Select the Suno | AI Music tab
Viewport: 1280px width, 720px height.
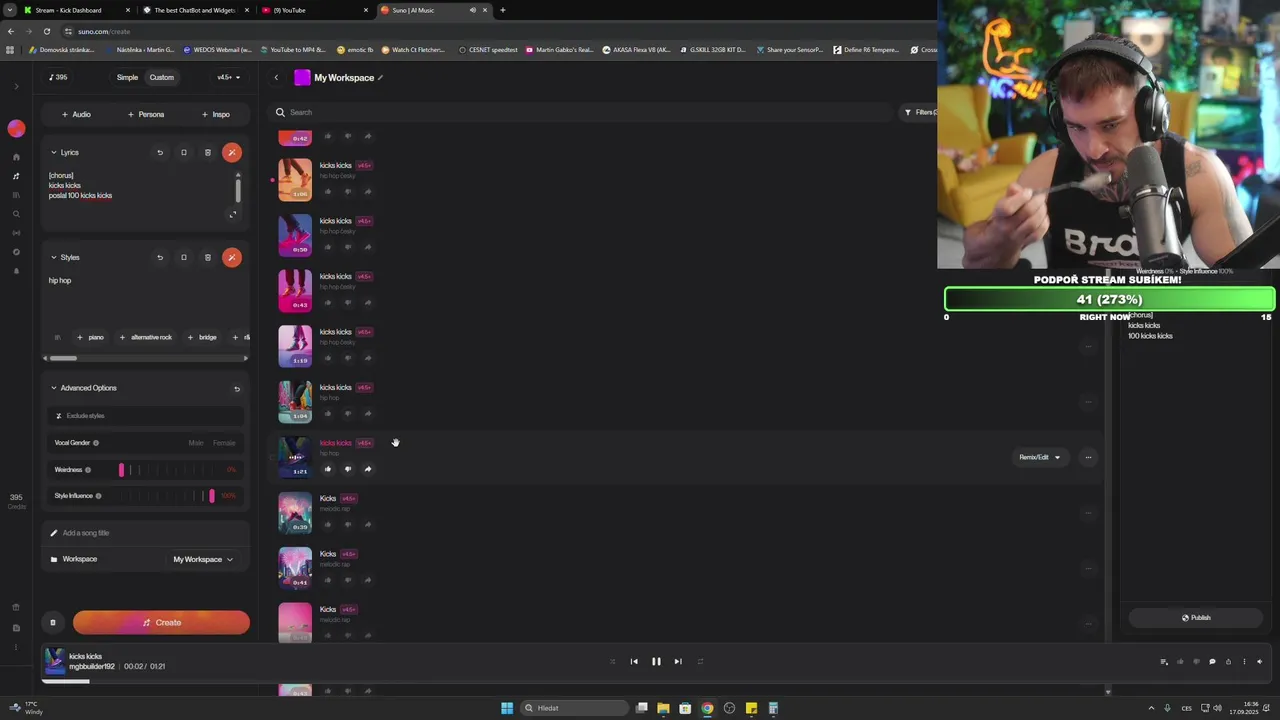click(434, 10)
